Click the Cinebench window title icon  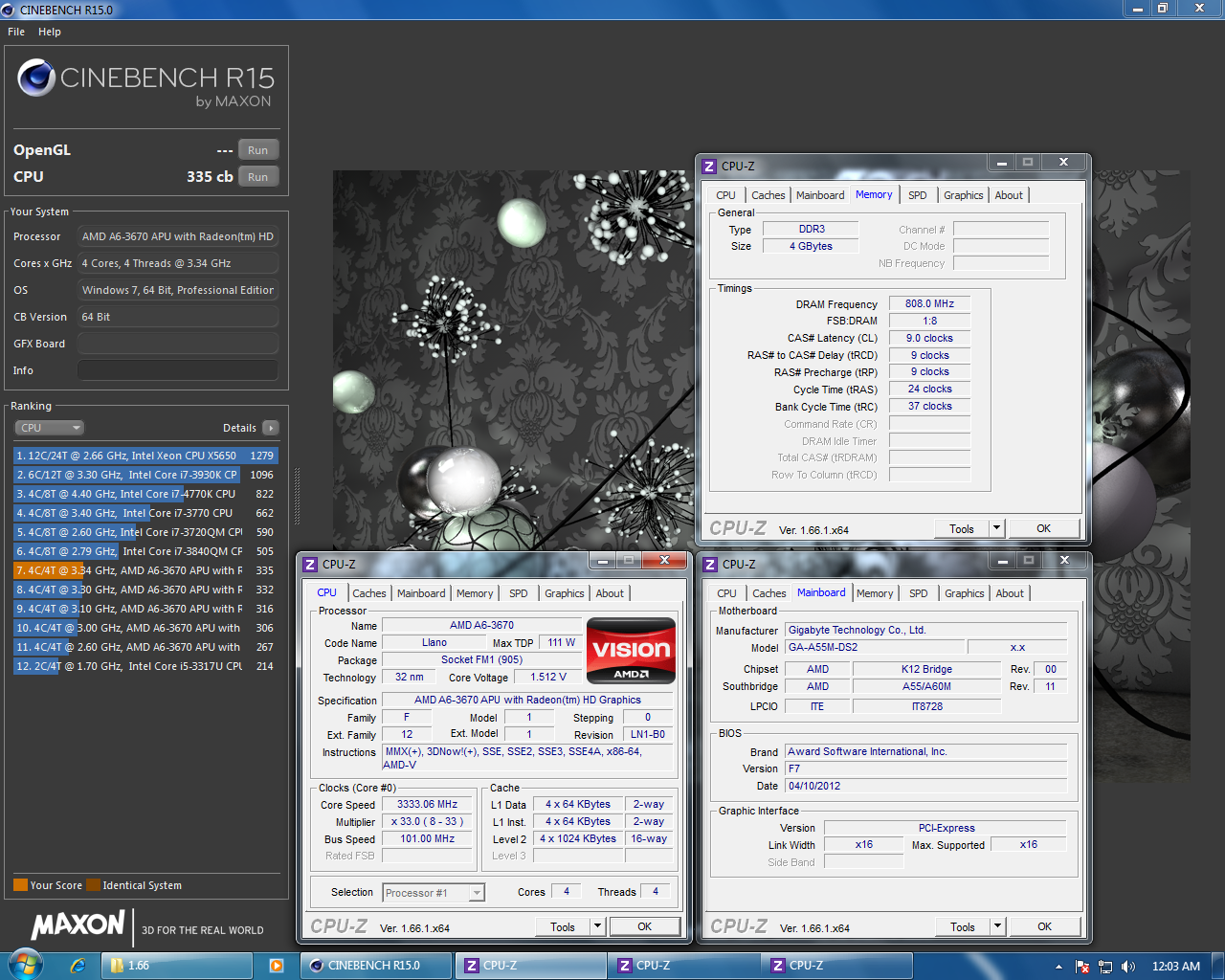[9, 10]
